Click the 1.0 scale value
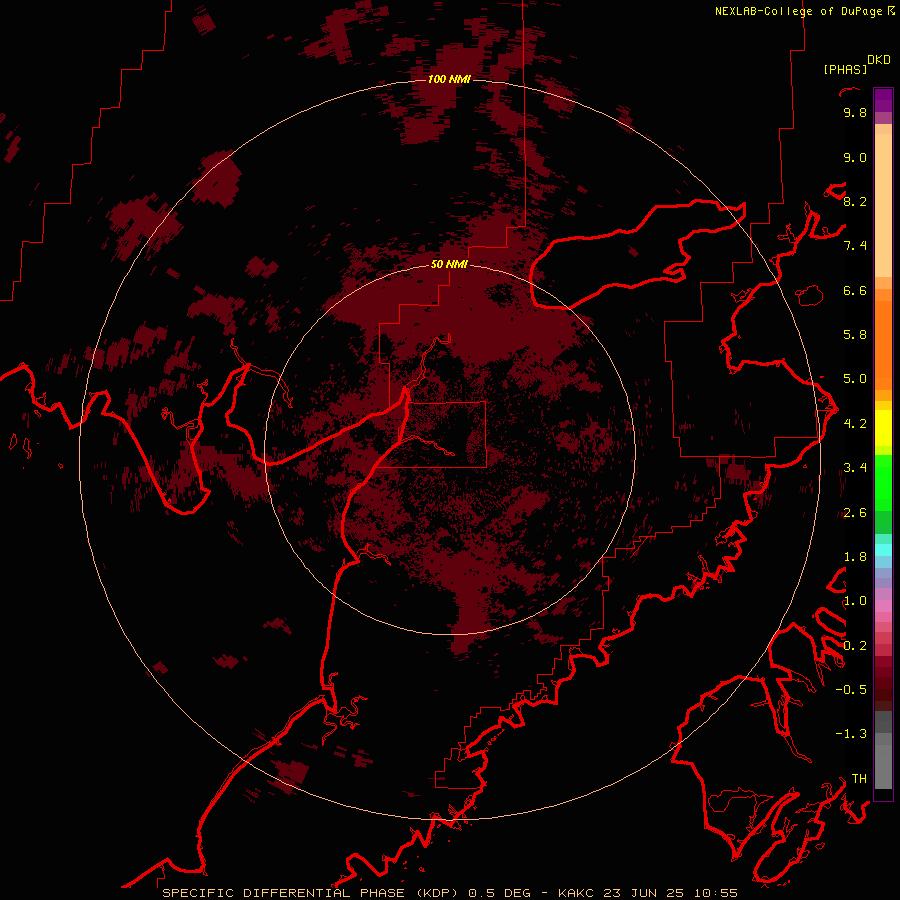The image size is (900, 900). click(855, 601)
